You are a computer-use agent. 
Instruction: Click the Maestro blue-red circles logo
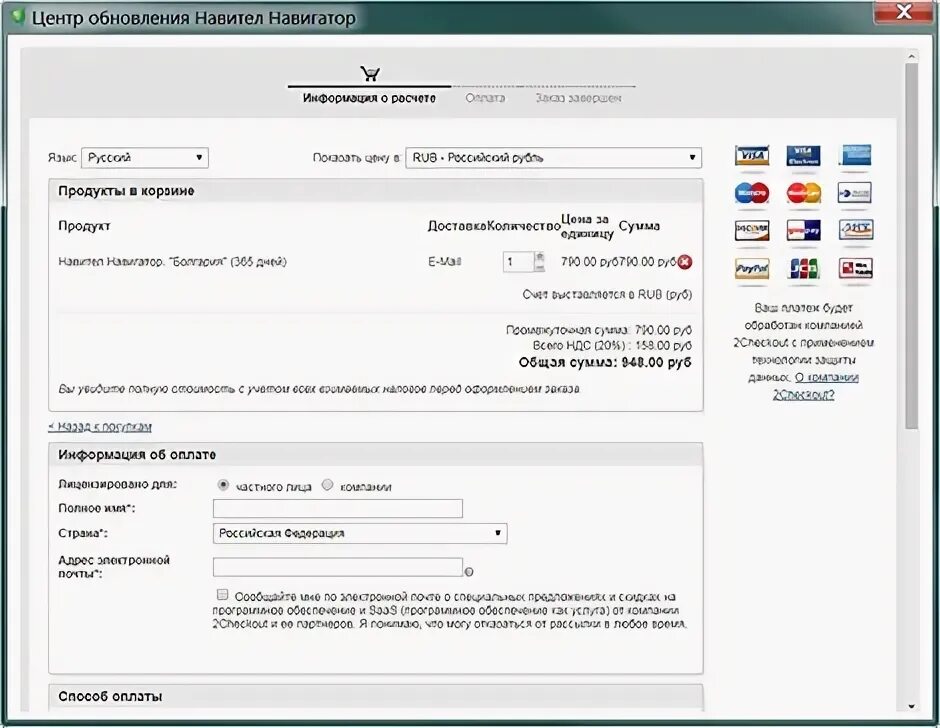(x=752, y=193)
